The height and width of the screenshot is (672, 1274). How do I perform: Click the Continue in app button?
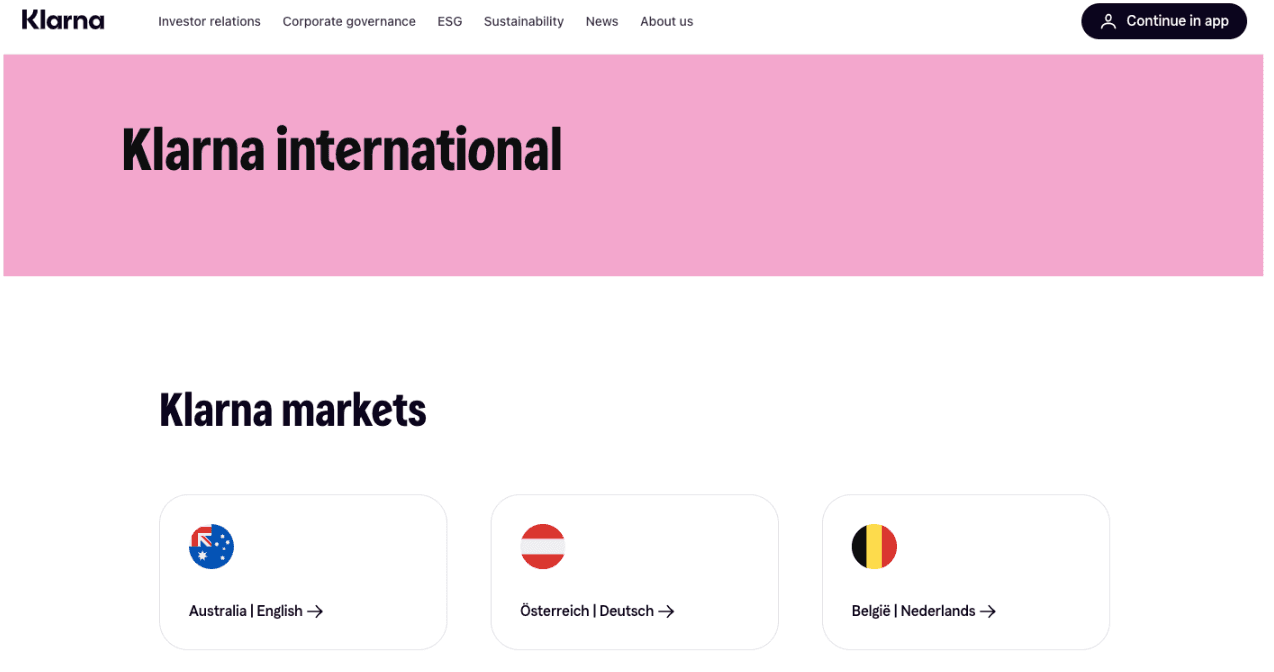click(x=1164, y=21)
